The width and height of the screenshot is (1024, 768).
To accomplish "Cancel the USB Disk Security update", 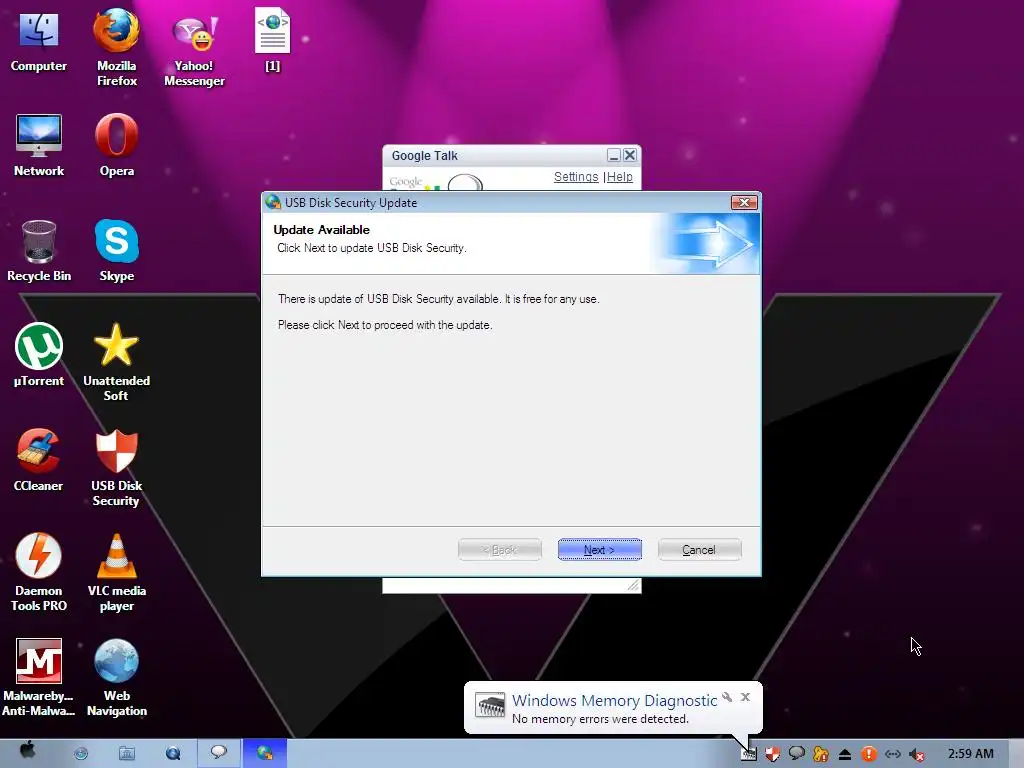I will pyautogui.click(x=699, y=550).
